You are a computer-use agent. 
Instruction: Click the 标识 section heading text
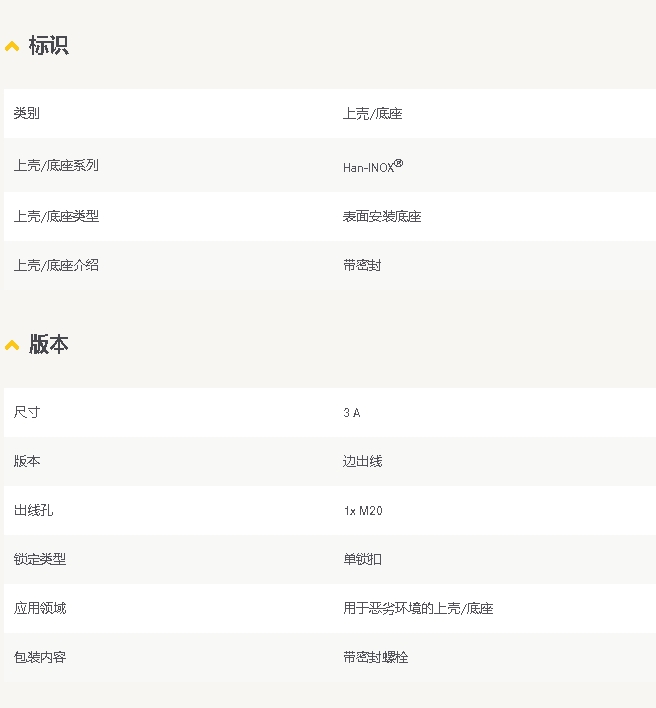click(x=48, y=46)
